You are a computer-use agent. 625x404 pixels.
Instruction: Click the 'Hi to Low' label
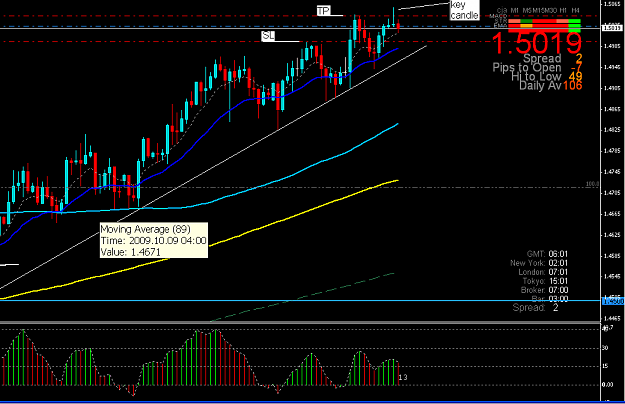[x=536, y=76]
